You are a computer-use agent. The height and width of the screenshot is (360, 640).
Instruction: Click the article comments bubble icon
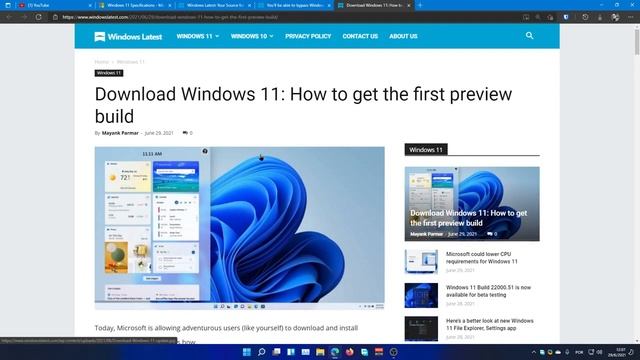(185, 133)
